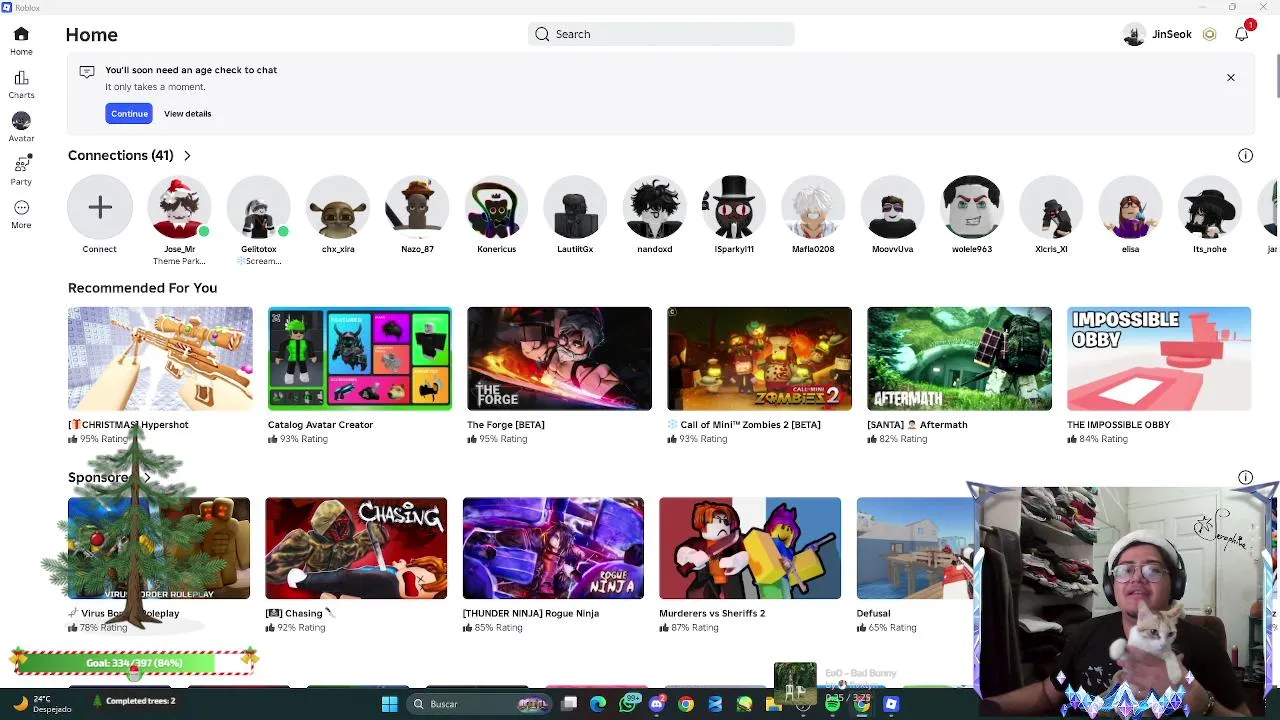Open the Defusal sponsored thumbnail

915,548
